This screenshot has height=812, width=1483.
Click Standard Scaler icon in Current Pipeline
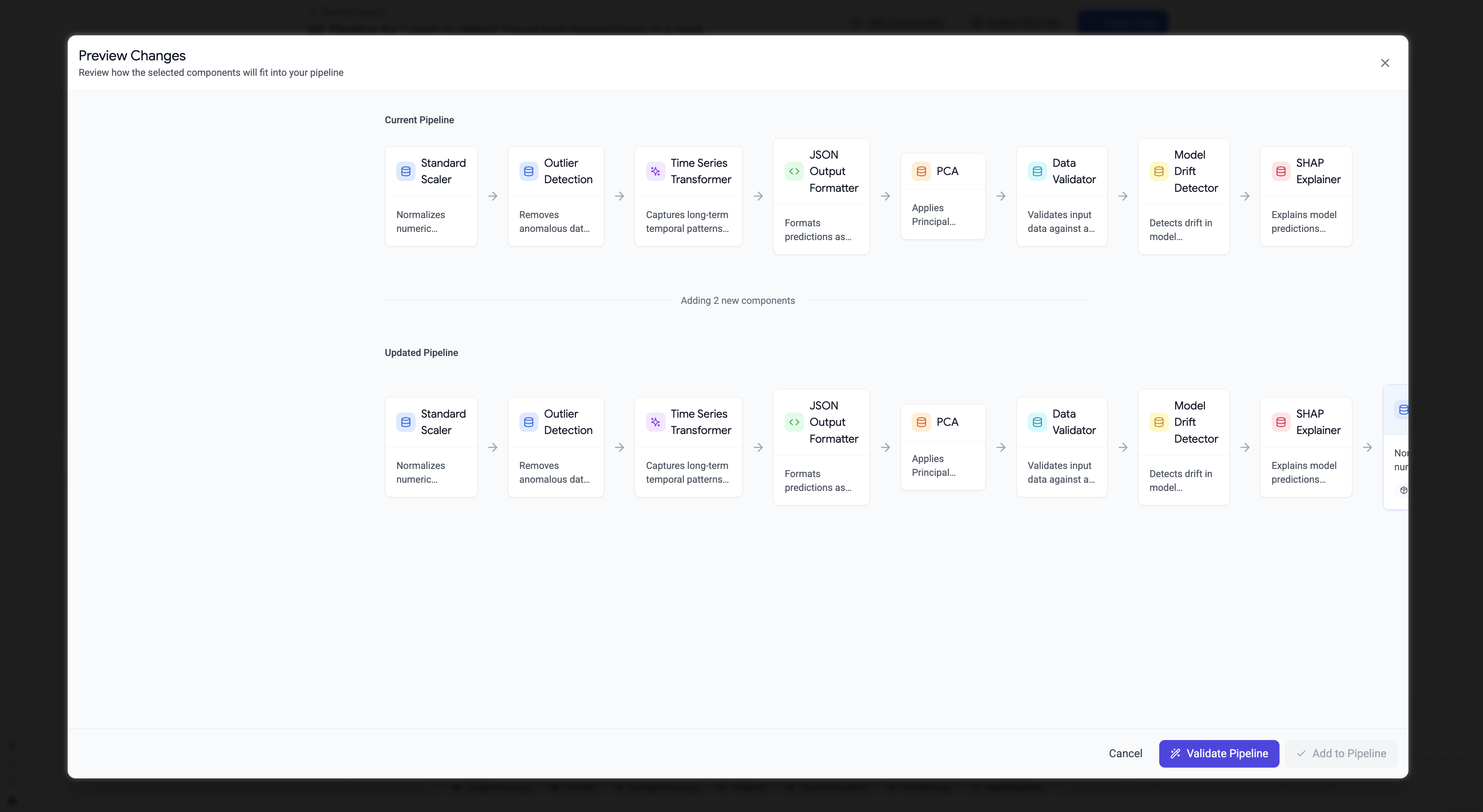click(x=405, y=171)
